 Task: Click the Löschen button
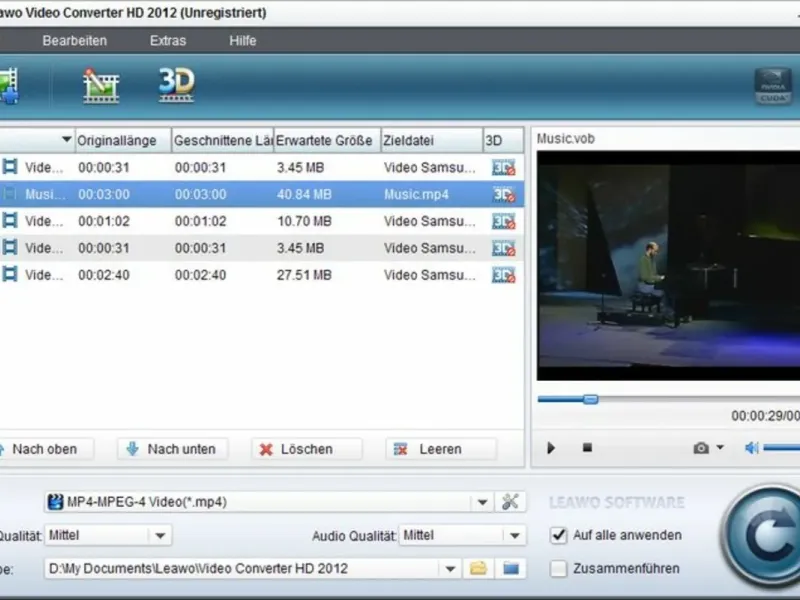point(307,449)
